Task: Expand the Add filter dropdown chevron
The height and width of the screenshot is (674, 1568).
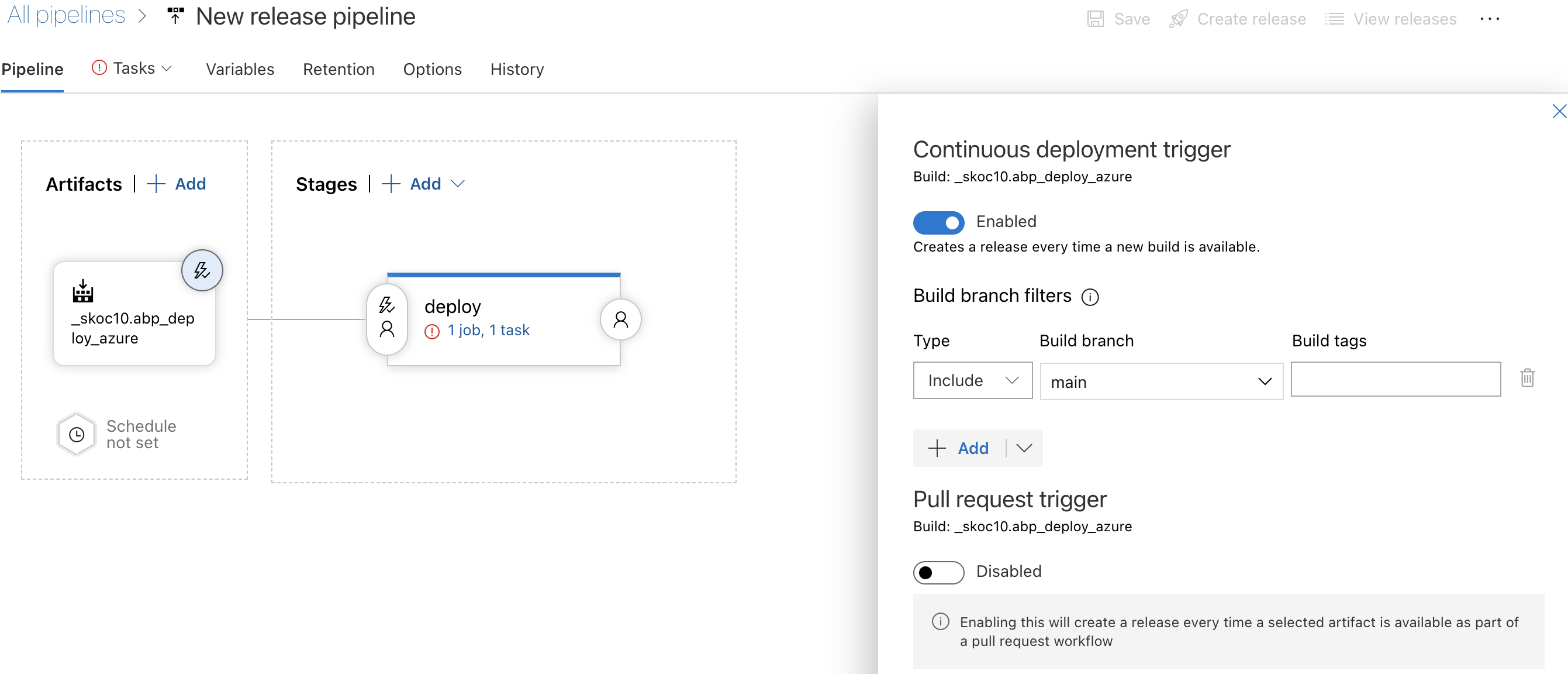Action: pos(1024,448)
